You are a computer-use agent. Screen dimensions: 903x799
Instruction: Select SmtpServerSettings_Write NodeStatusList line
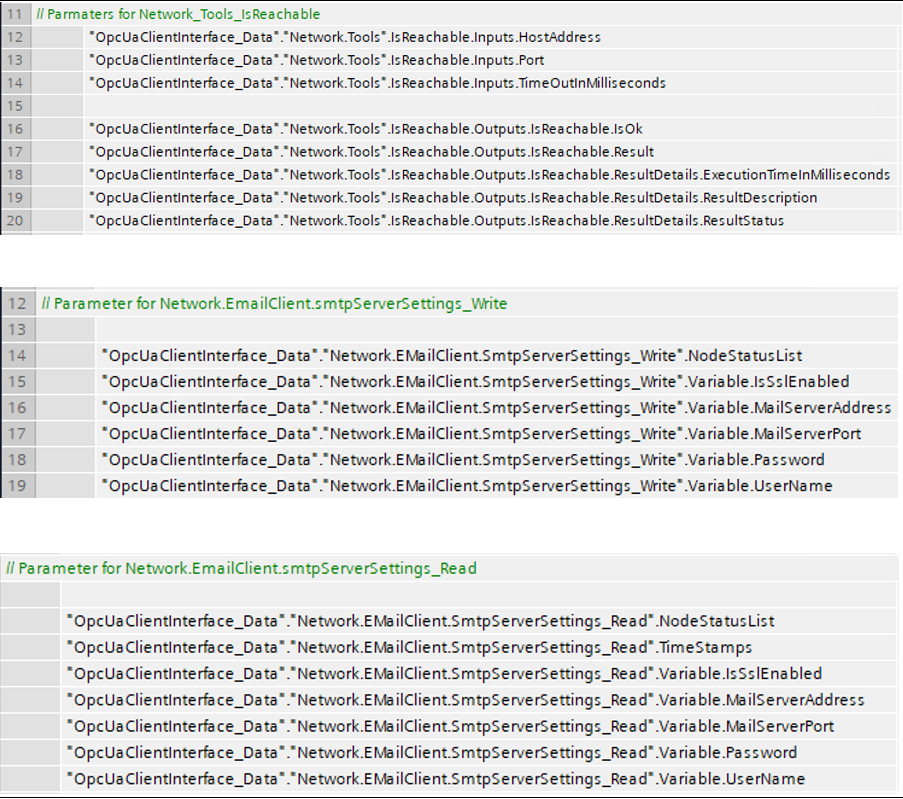point(452,355)
